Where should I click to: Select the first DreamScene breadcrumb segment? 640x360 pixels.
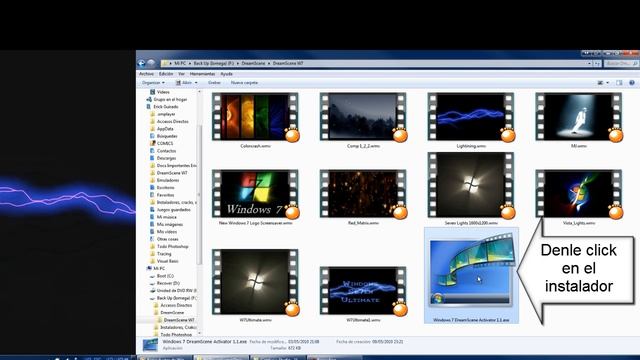(x=253, y=64)
